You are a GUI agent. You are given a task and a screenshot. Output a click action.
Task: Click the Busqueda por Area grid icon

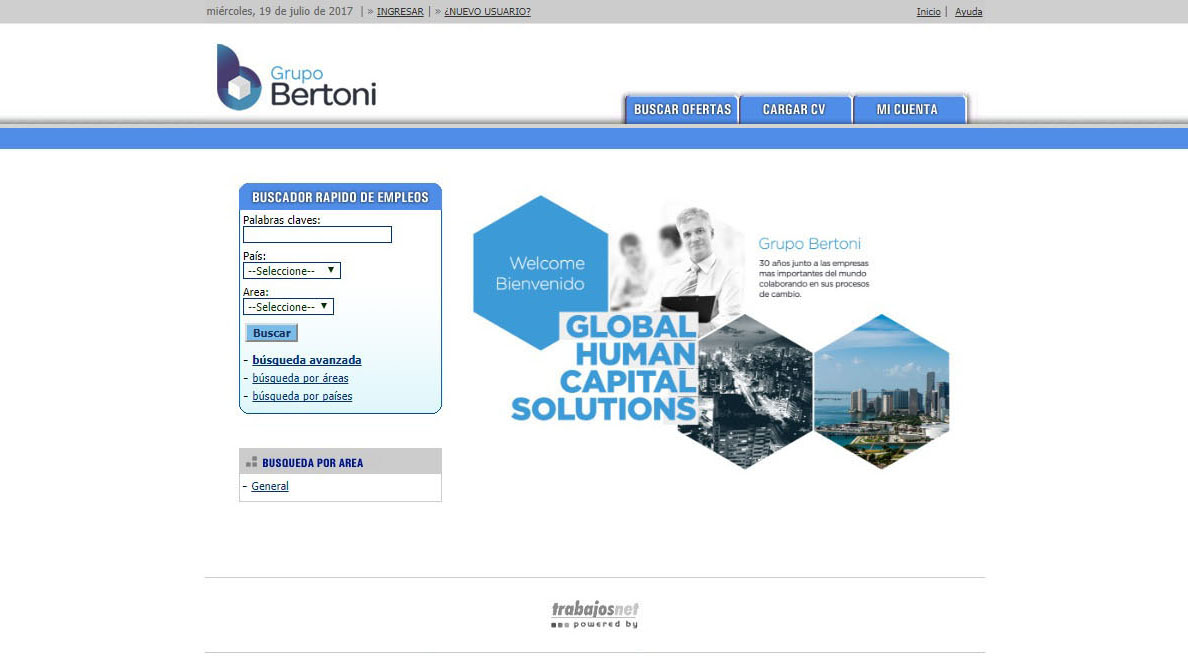251,462
